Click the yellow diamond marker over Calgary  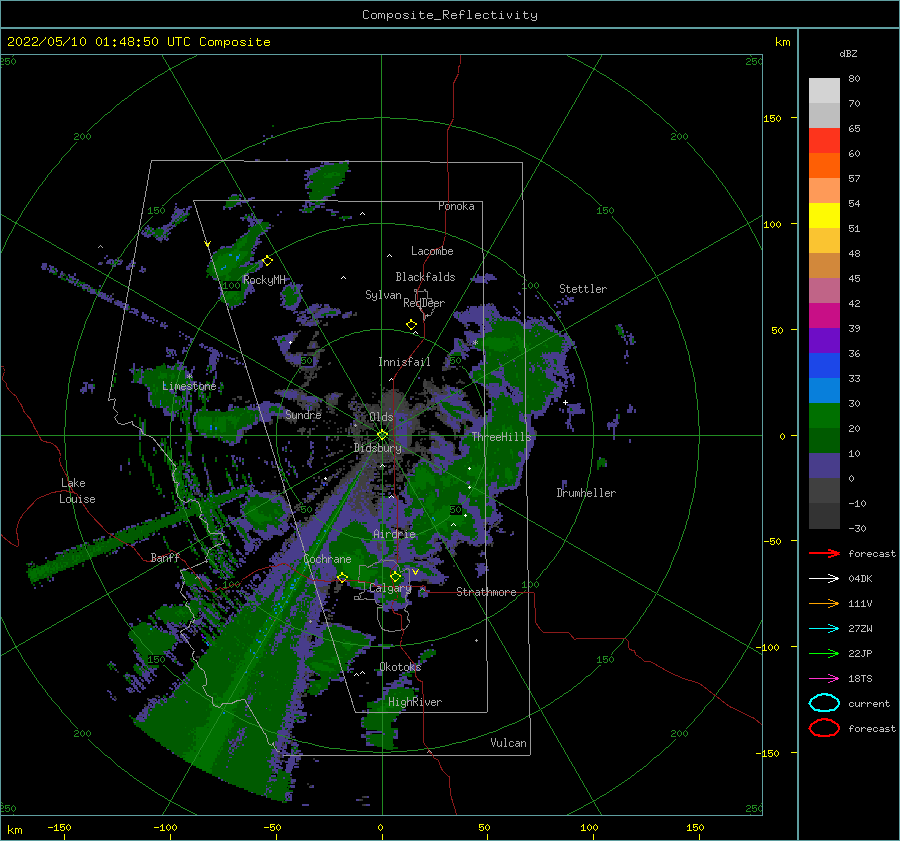tap(395, 576)
